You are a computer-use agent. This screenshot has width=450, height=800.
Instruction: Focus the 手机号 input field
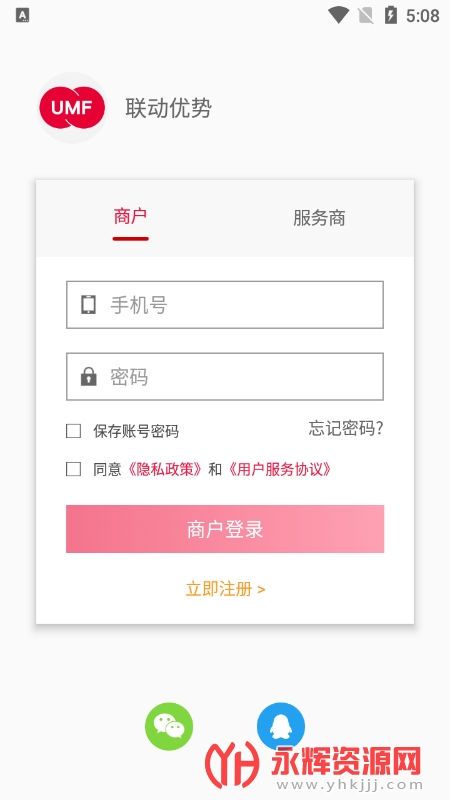coord(225,305)
